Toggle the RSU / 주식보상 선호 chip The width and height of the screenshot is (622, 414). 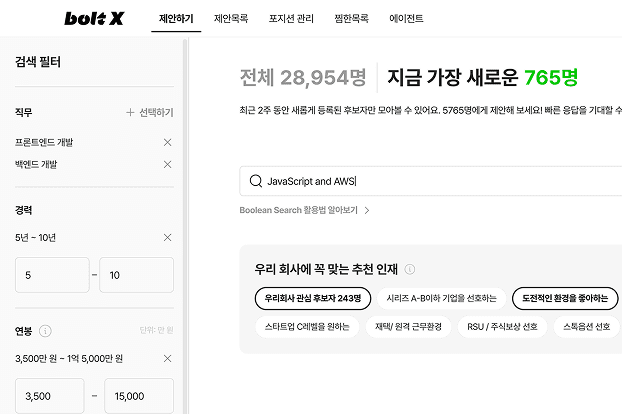coord(502,327)
